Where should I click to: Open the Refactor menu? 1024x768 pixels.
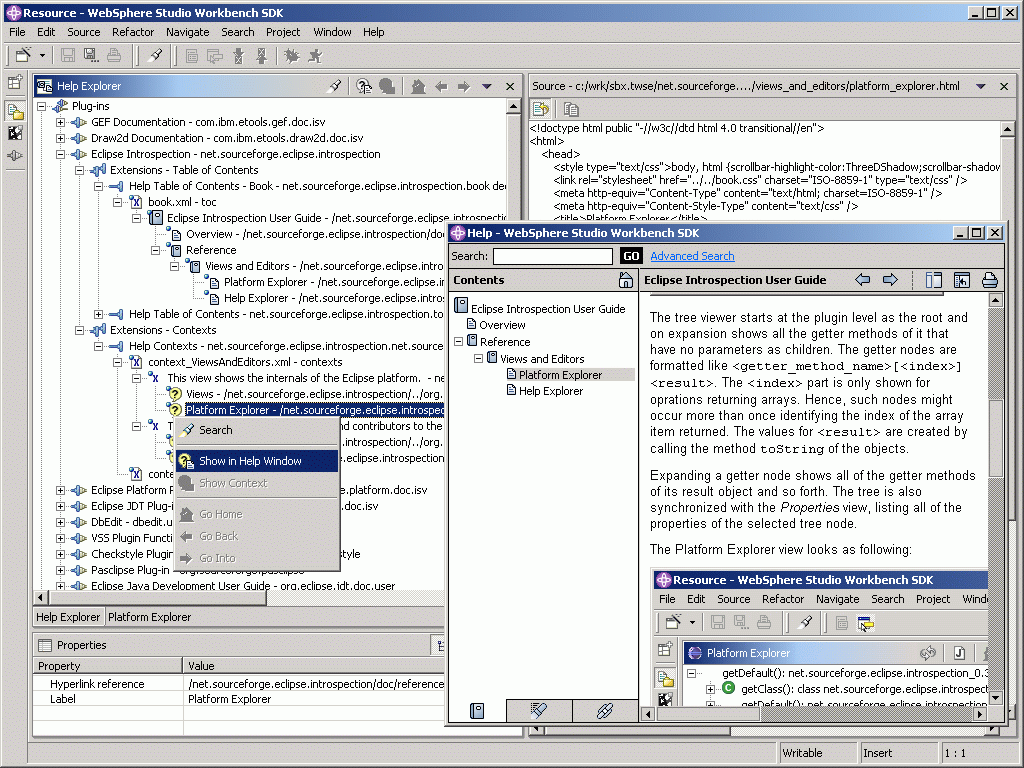click(133, 32)
